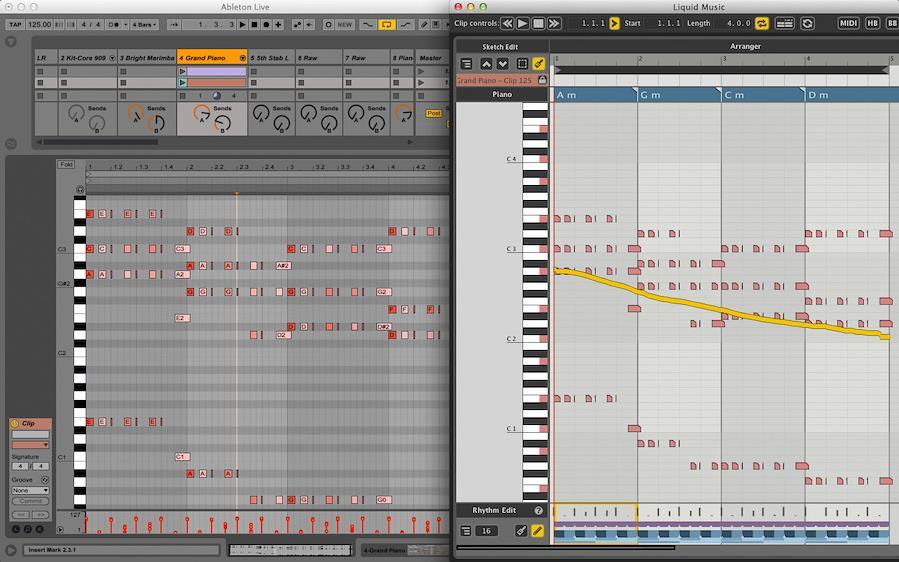899x562 pixels.
Task: Click the Punch-Out switch icon
Action: click(405, 25)
